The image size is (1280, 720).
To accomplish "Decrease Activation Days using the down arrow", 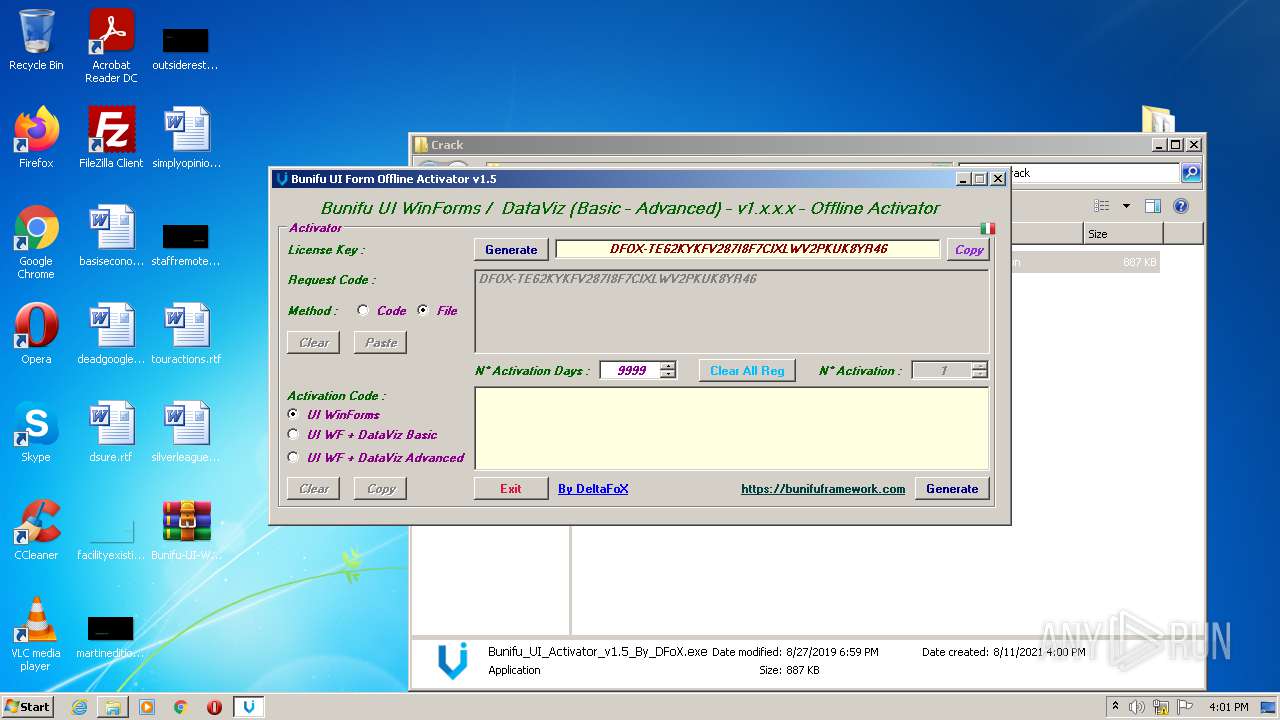I will (x=668, y=374).
